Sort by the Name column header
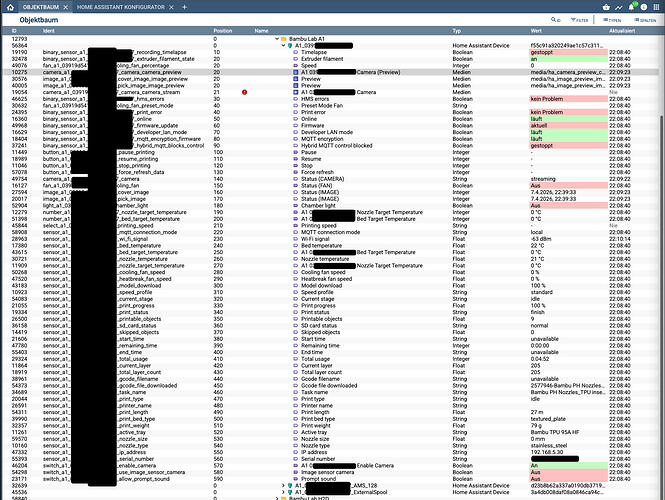Screen dimensions: 665x500 (261, 31)
